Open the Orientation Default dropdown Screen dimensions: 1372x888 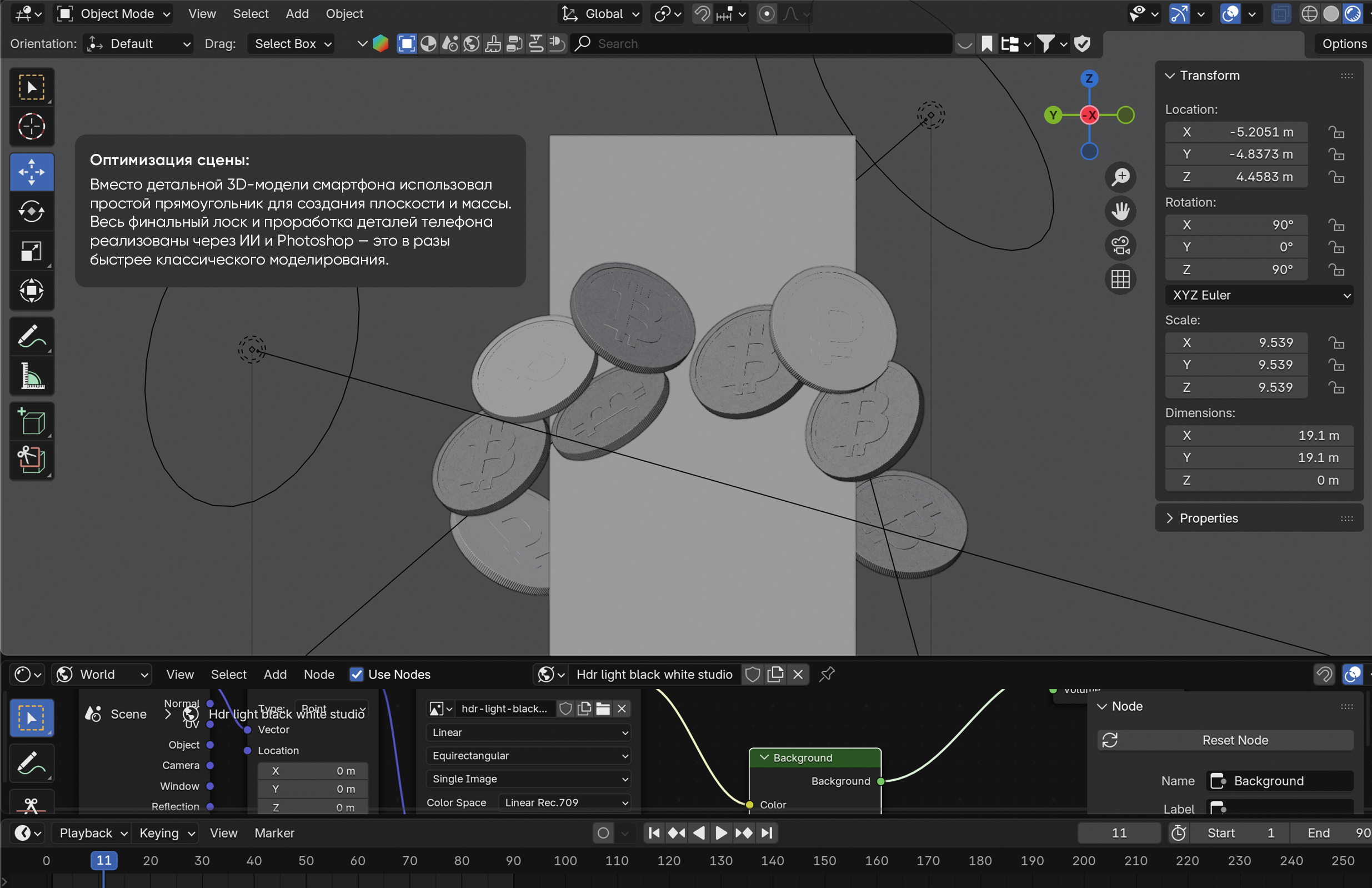[138, 44]
